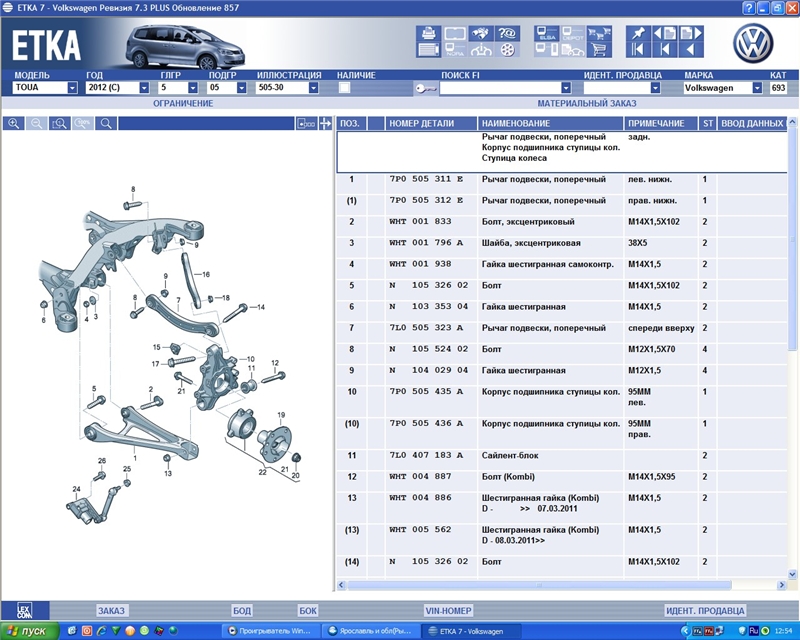The image size is (800, 640).
Task: Click the printer icon in the toolbar
Action: (429, 34)
